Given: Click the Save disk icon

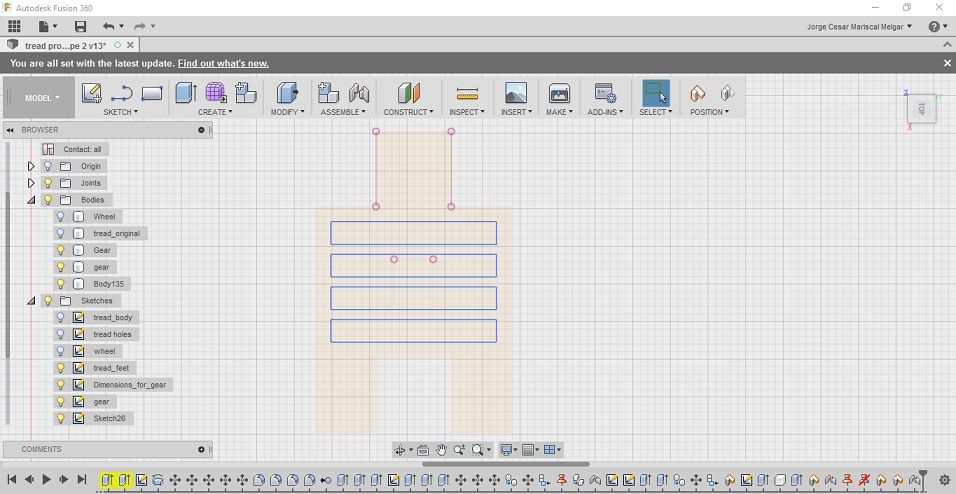Looking at the screenshot, I should [80, 26].
